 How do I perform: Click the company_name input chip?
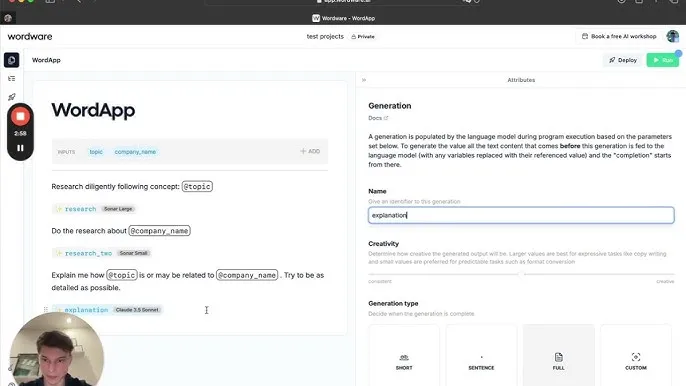tap(135, 152)
